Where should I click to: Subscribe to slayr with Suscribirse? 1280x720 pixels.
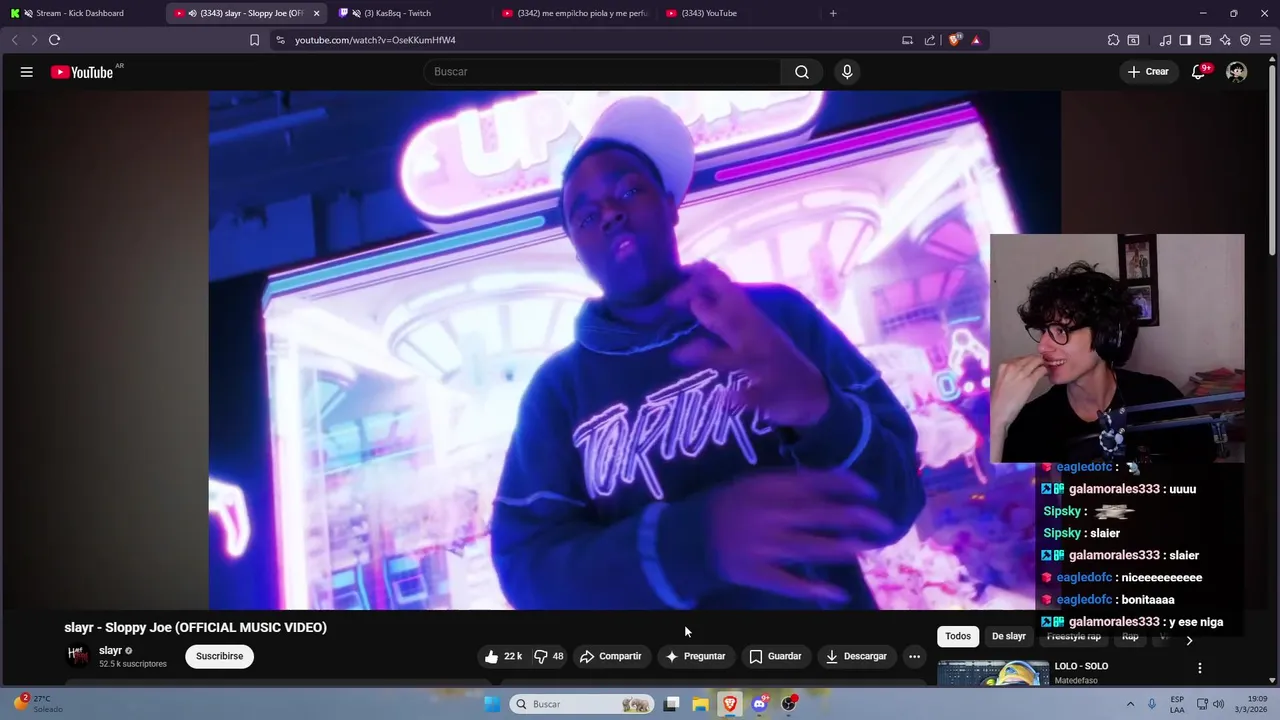[x=219, y=656]
